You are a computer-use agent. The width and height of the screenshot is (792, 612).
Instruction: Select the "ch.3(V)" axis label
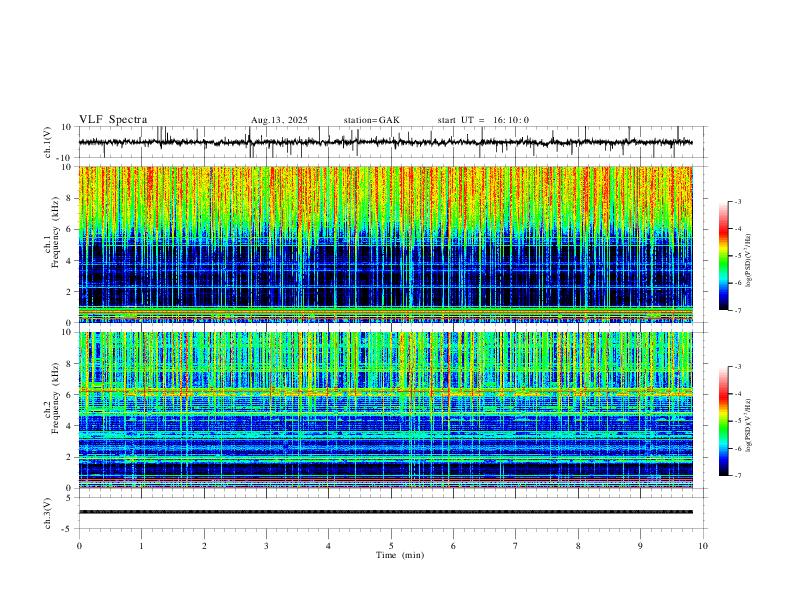pyautogui.click(x=48, y=514)
